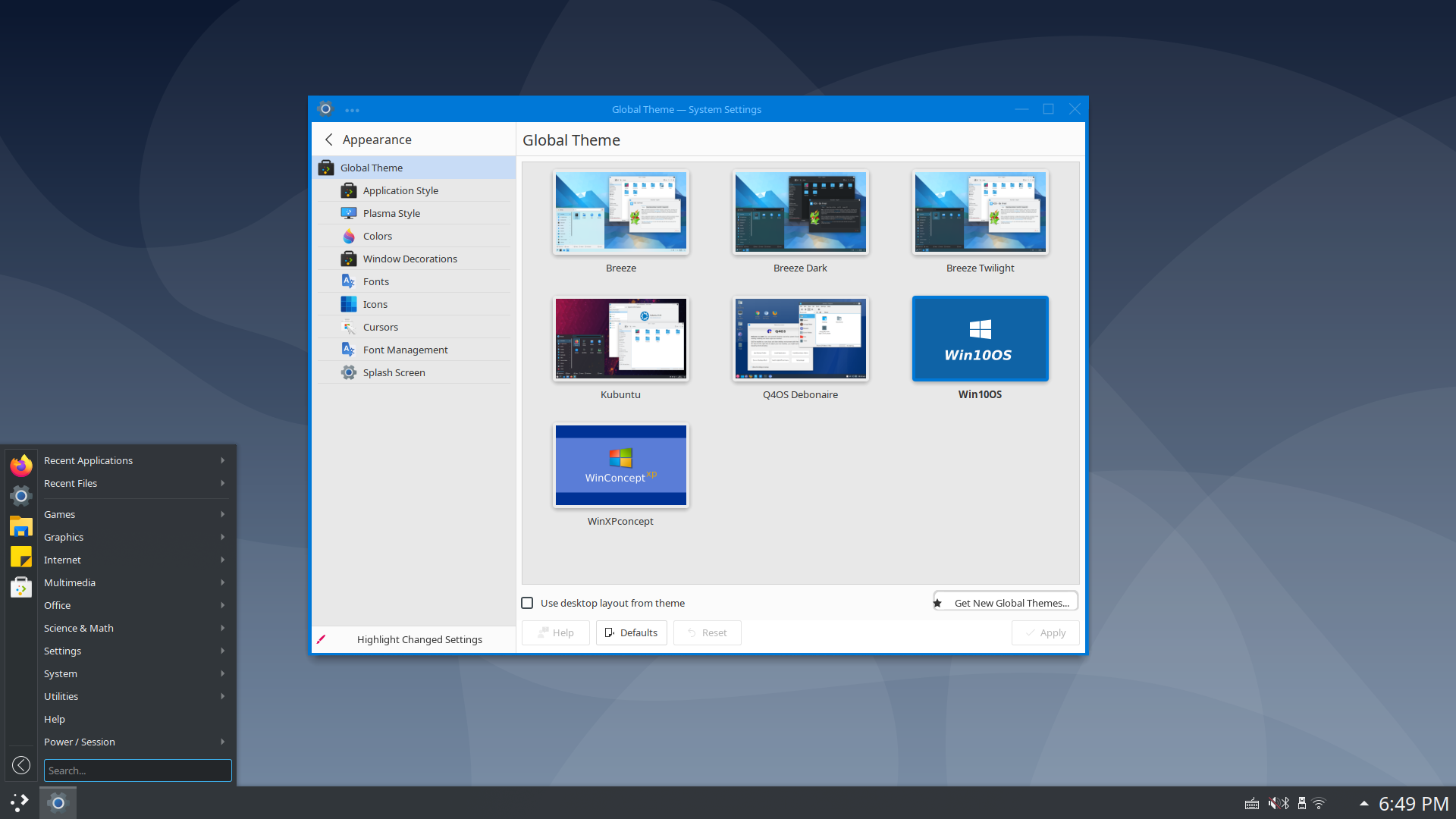Click the network Wi-Fi tray icon
This screenshot has height=819, width=1456.
(1319, 803)
